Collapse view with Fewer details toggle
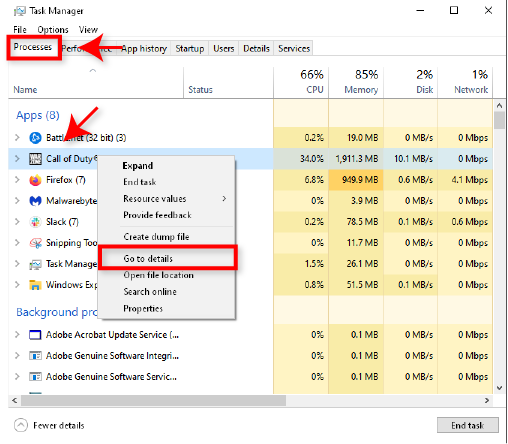The width and height of the screenshot is (508, 444). (x=49, y=425)
